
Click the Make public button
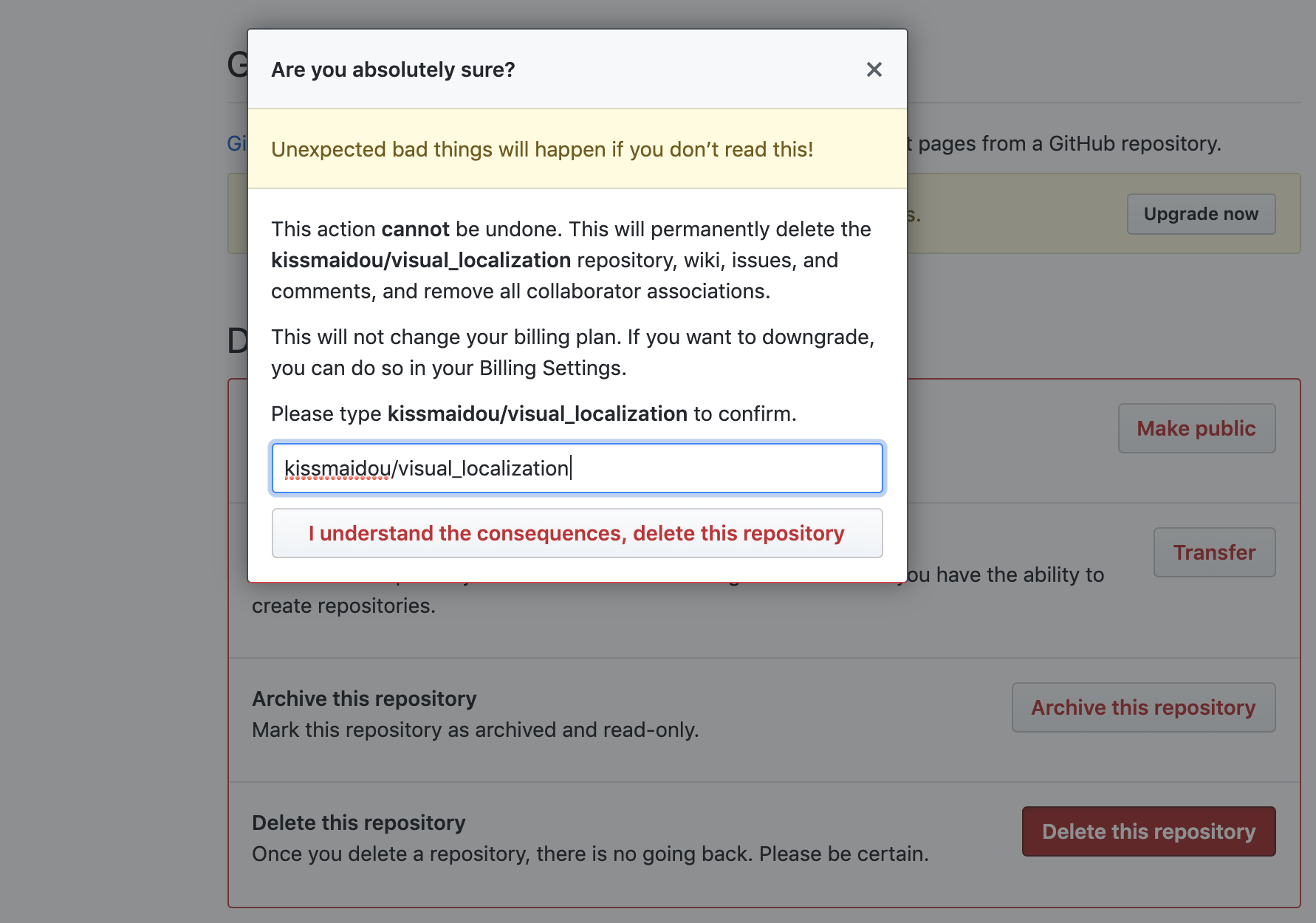1196,428
